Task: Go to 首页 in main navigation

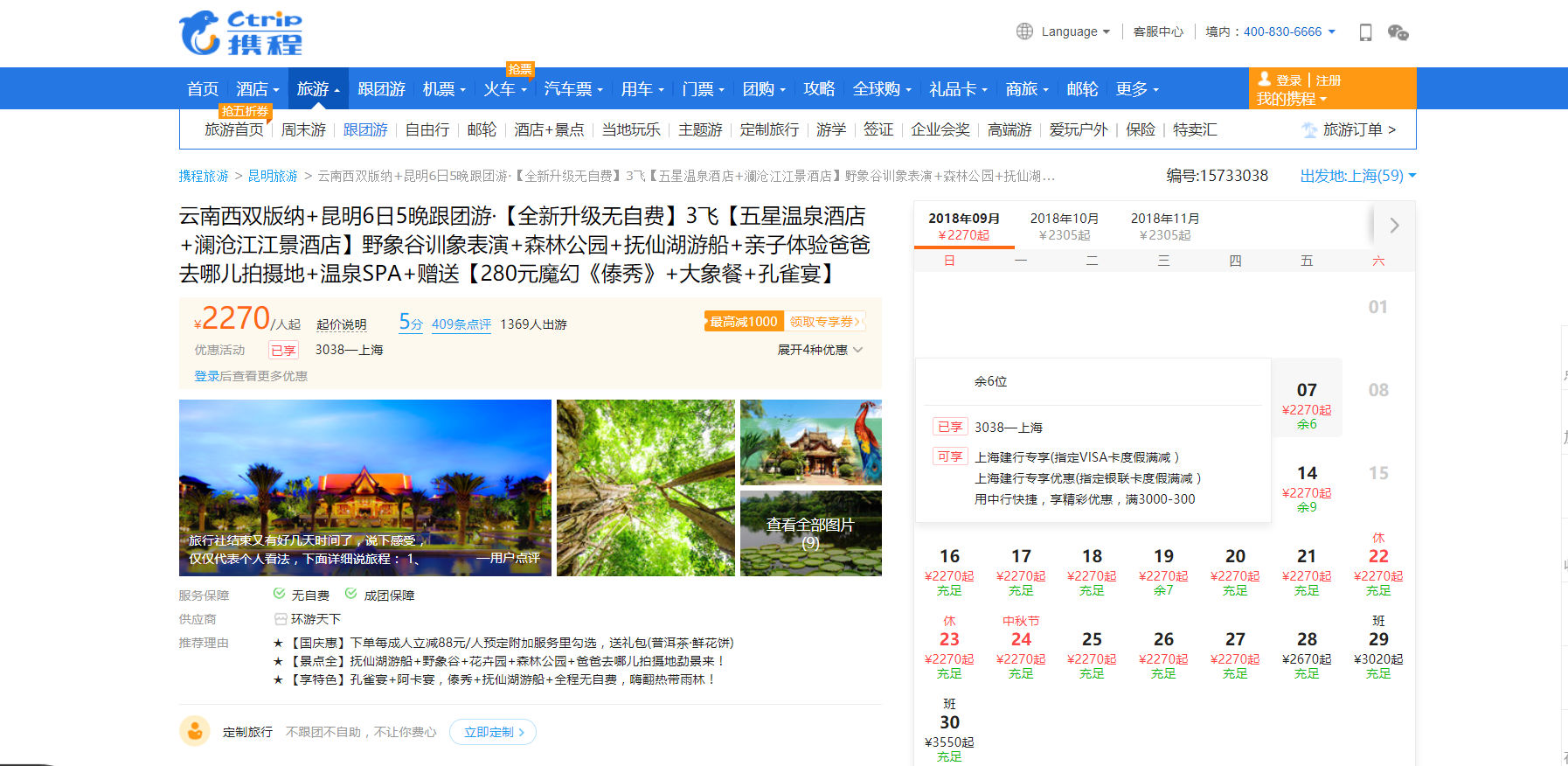Action: (203, 88)
